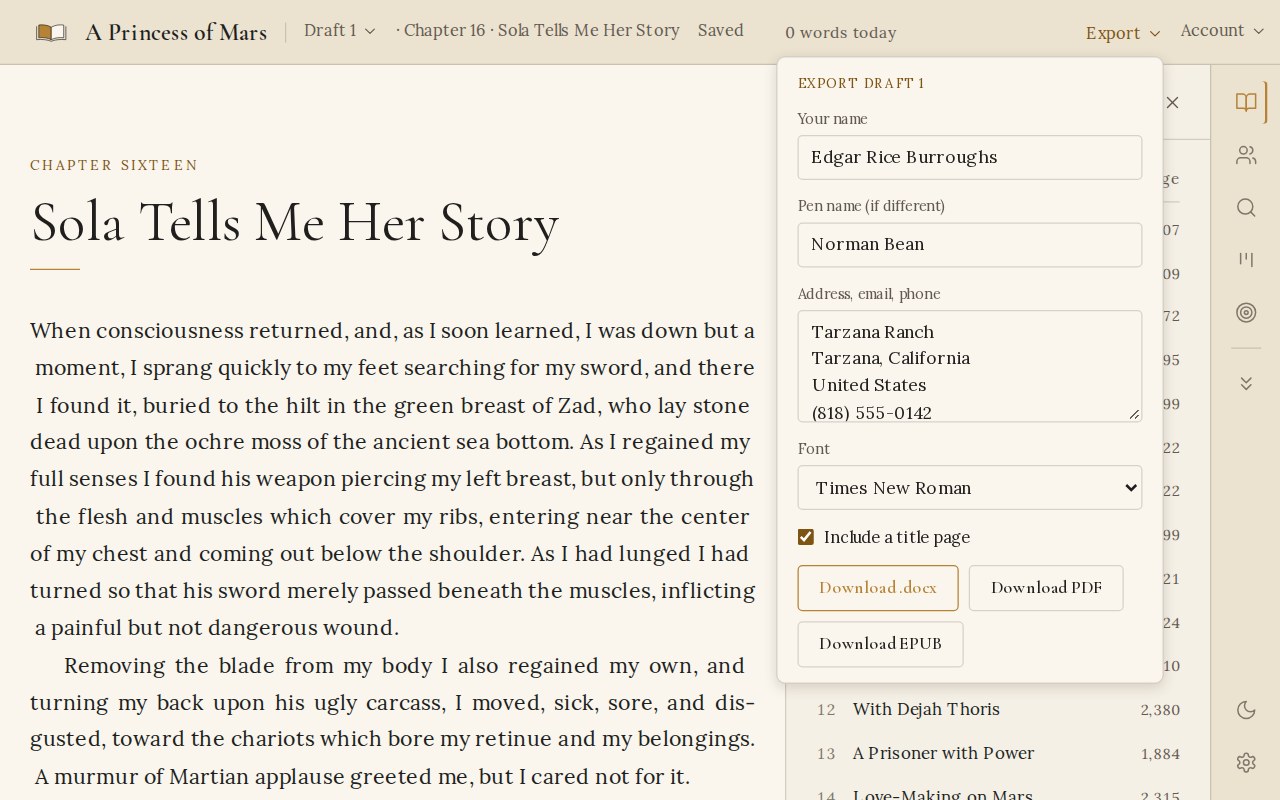The width and height of the screenshot is (1280, 800).
Task: Open the chapters book icon in sidebar
Action: tap(1246, 102)
